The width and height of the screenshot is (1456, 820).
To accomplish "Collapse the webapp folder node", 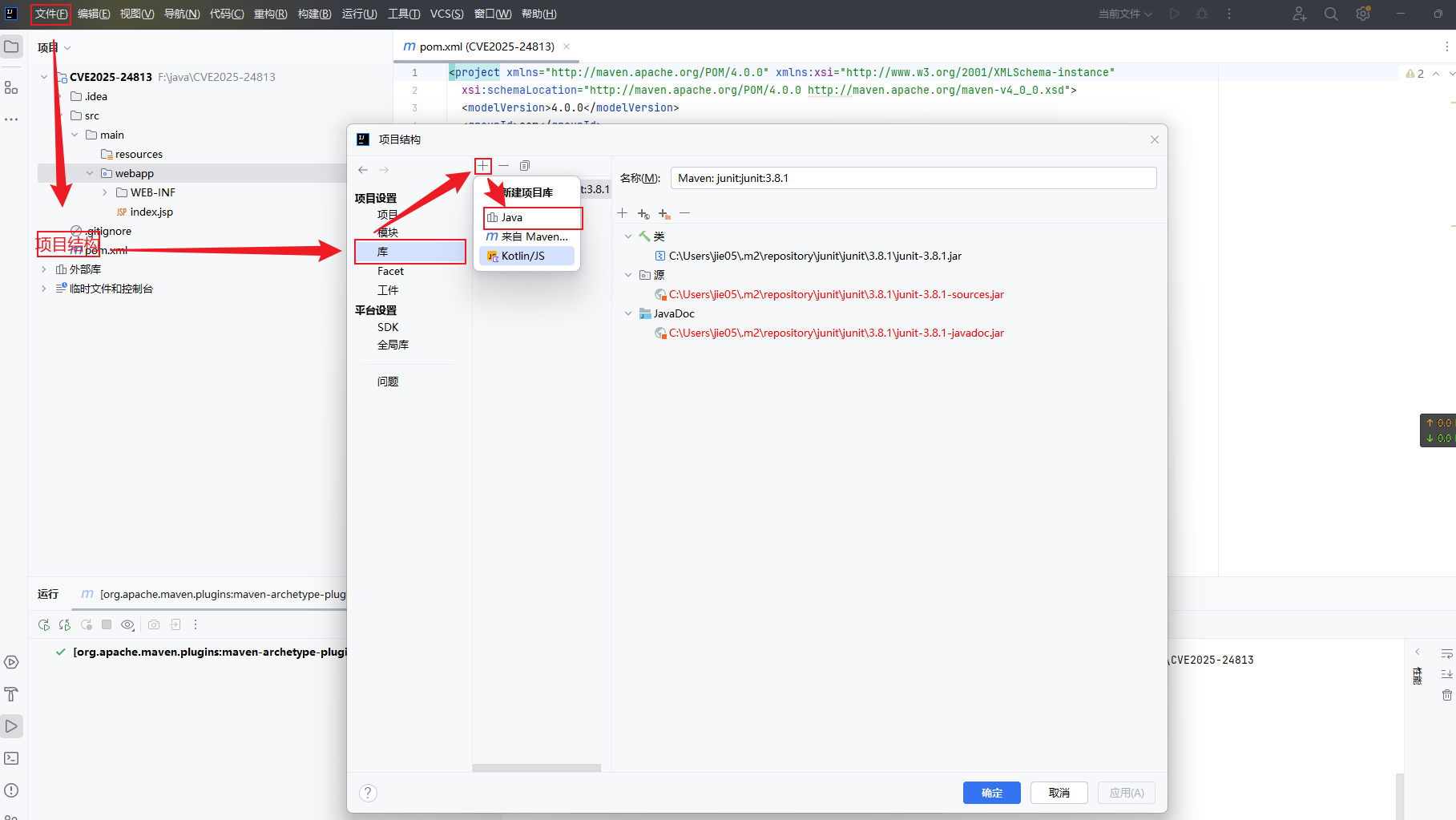I will [x=90, y=173].
